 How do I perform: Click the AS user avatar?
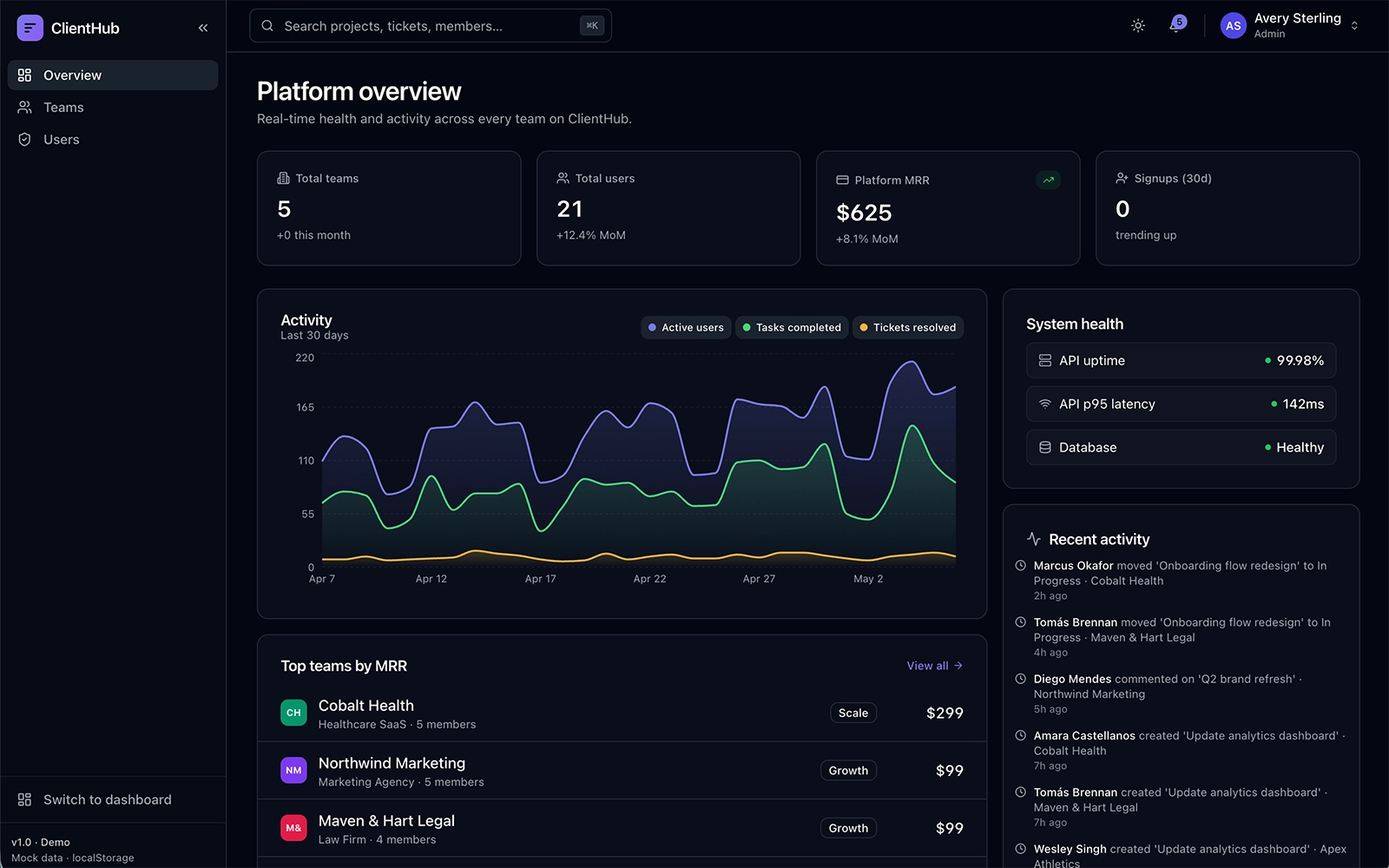click(x=1234, y=26)
